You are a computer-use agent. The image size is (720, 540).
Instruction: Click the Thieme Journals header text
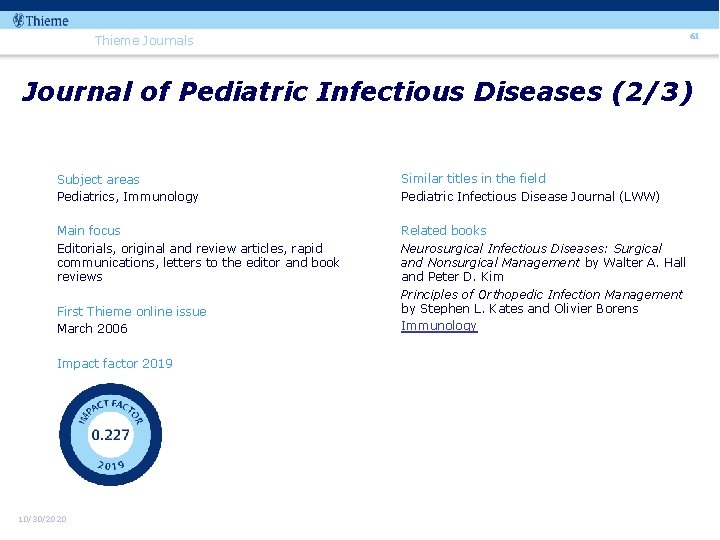point(144,40)
